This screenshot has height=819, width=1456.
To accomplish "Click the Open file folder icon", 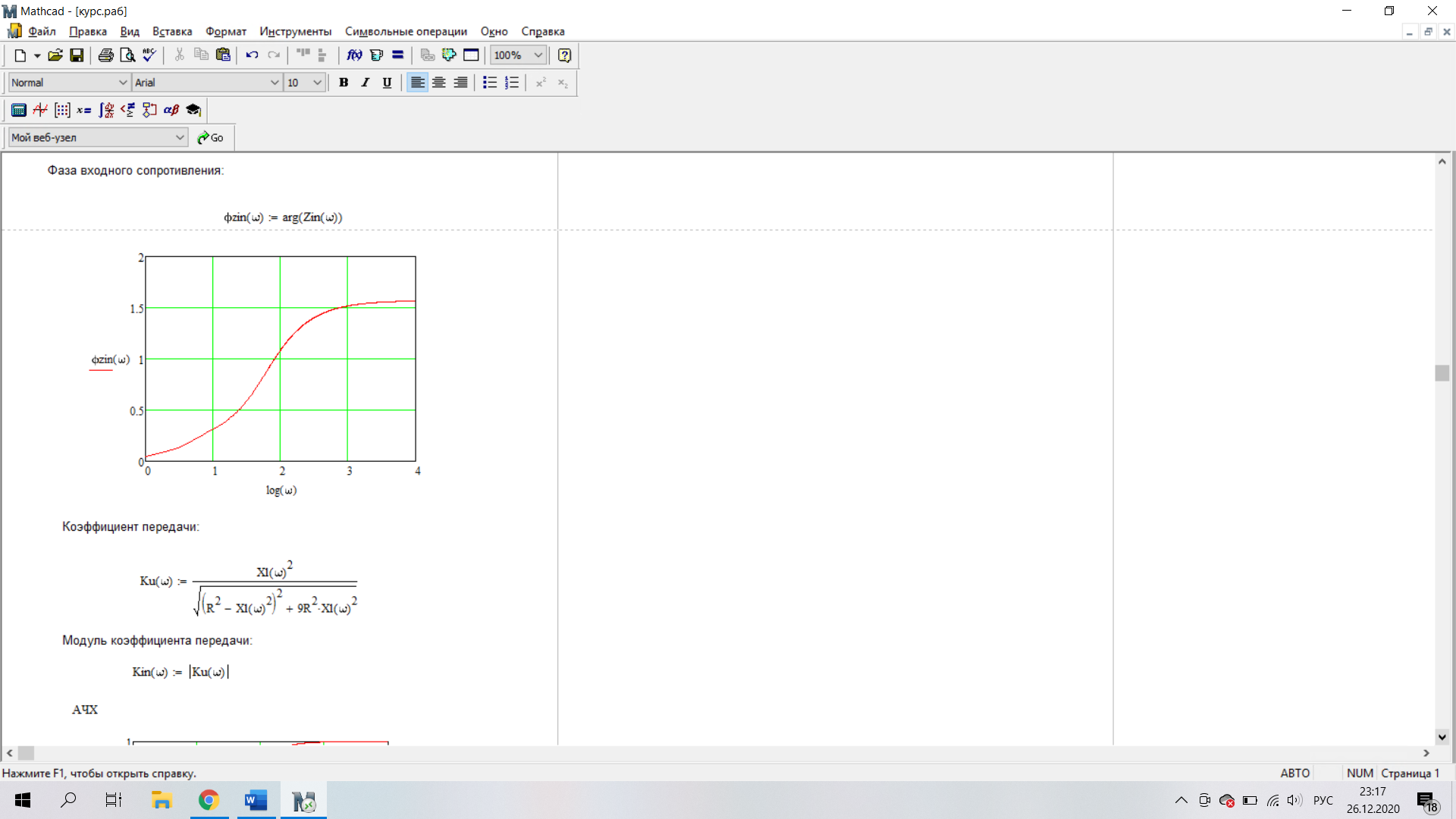I will tap(55, 55).
